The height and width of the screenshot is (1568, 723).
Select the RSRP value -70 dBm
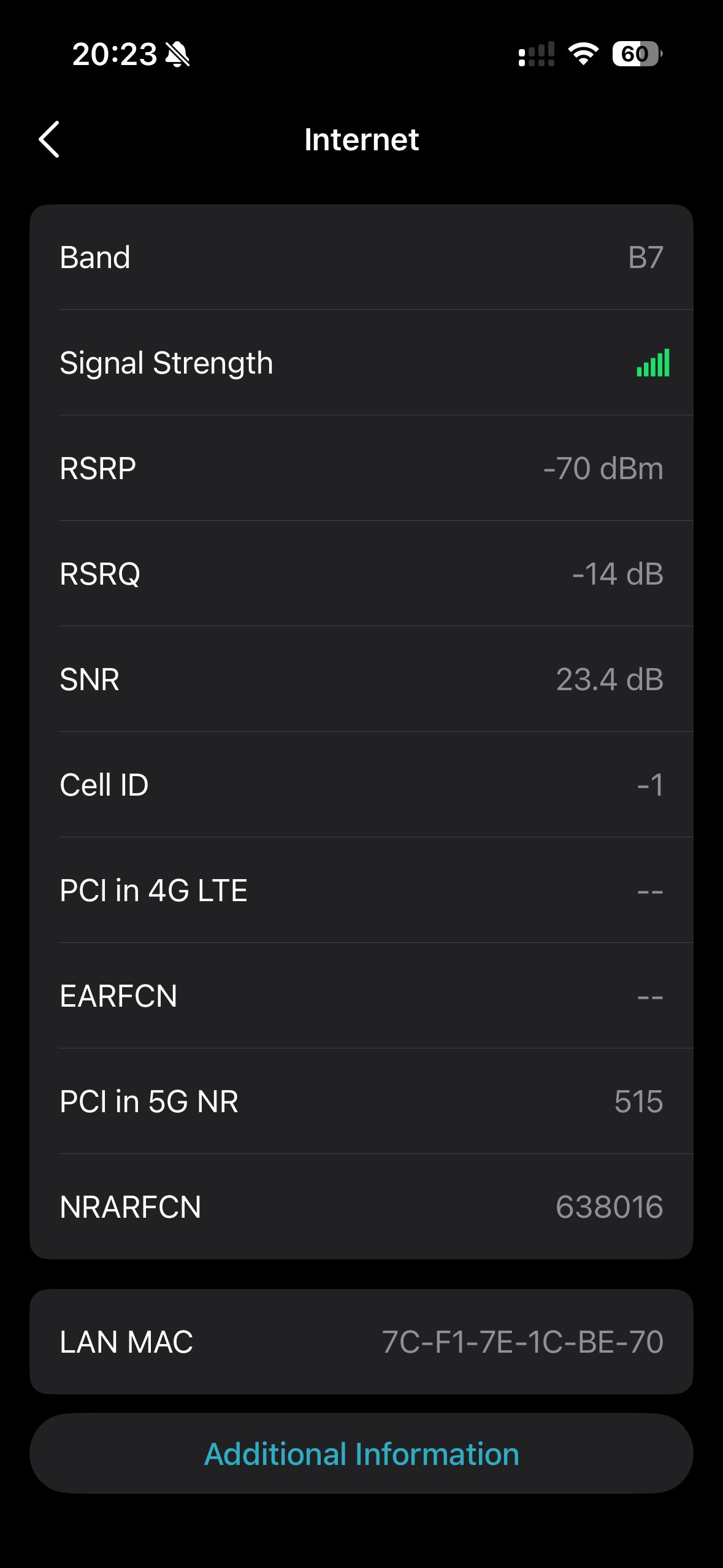603,469
